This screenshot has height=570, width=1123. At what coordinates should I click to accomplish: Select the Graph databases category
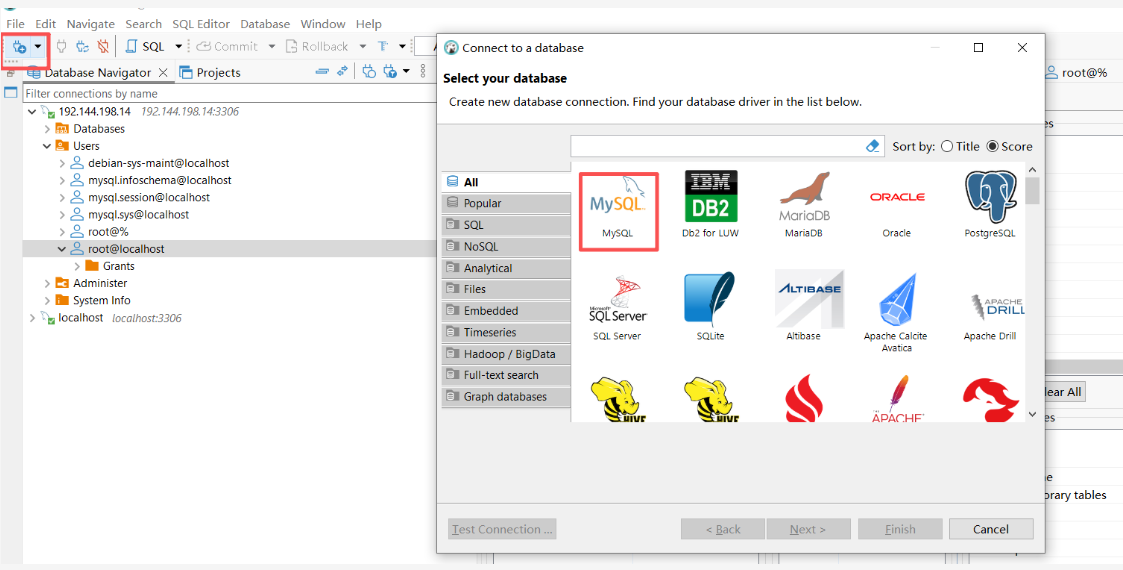point(506,397)
